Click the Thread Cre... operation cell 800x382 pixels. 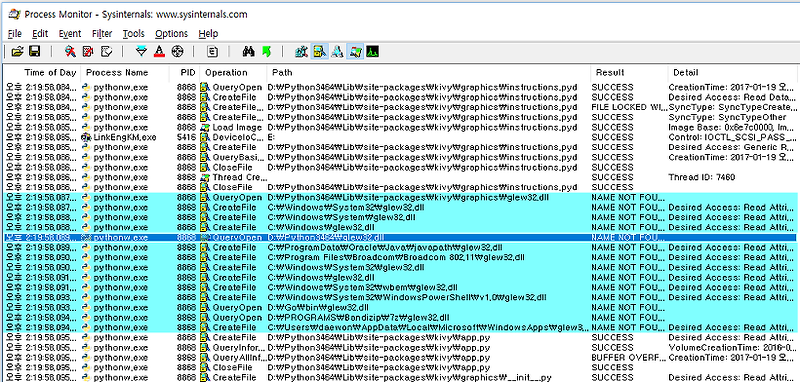tap(239, 177)
